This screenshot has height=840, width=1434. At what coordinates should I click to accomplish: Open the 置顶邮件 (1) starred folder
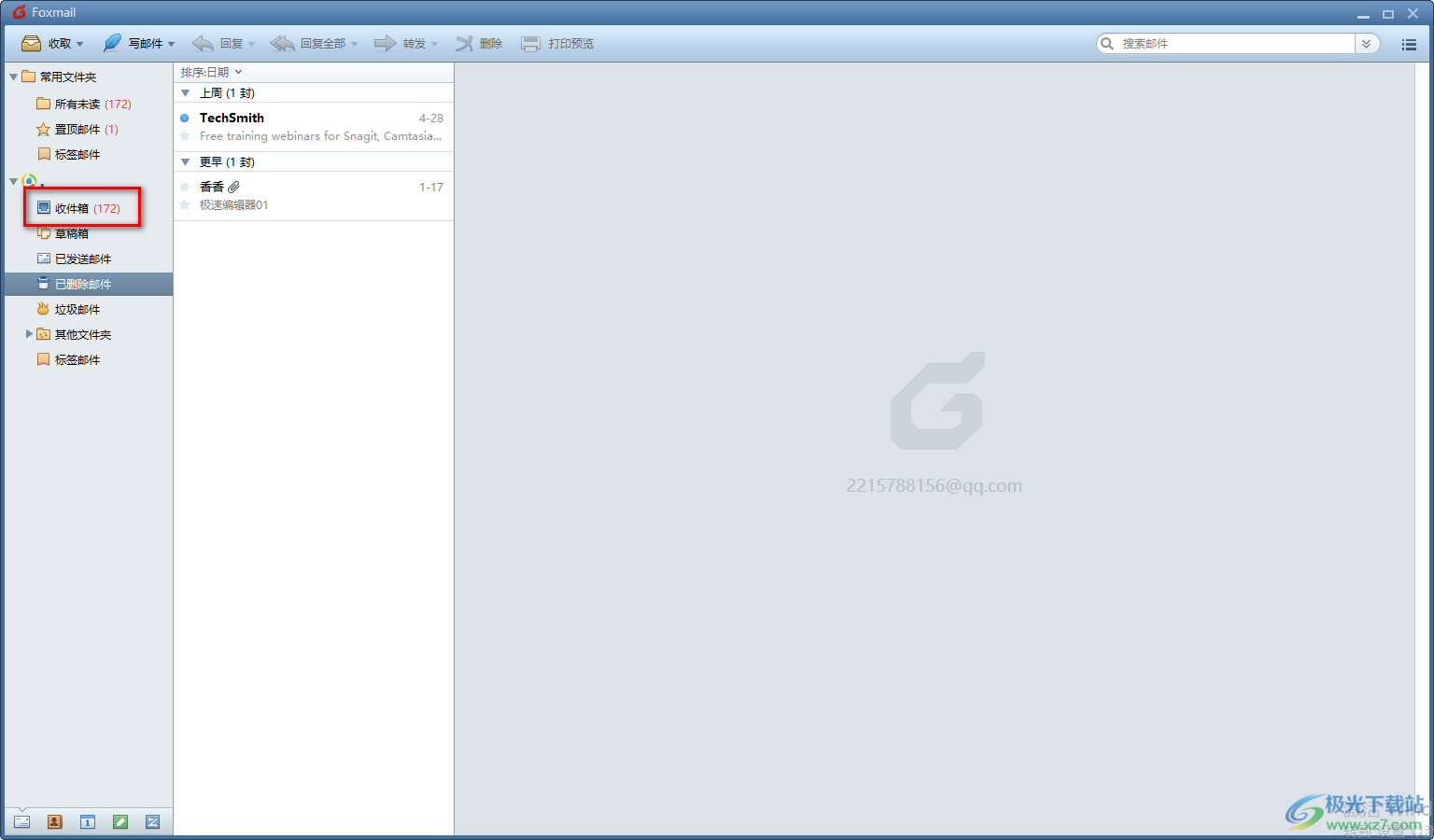[77, 130]
